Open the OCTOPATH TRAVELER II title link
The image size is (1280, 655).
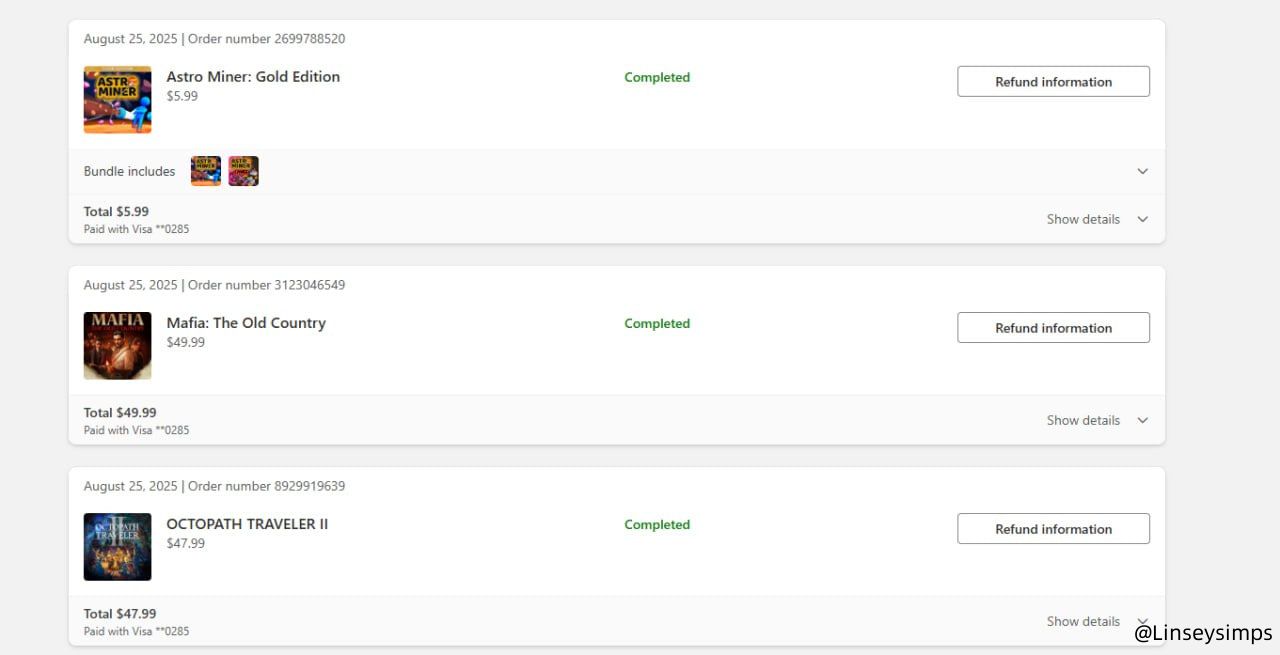click(247, 524)
